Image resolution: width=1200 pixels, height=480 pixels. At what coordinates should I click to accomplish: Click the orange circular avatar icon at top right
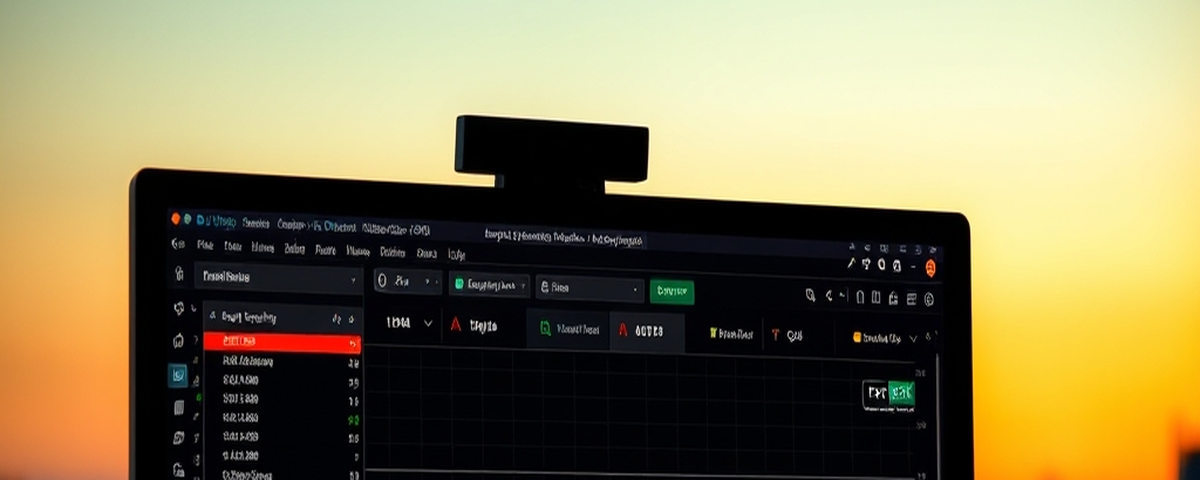930,267
